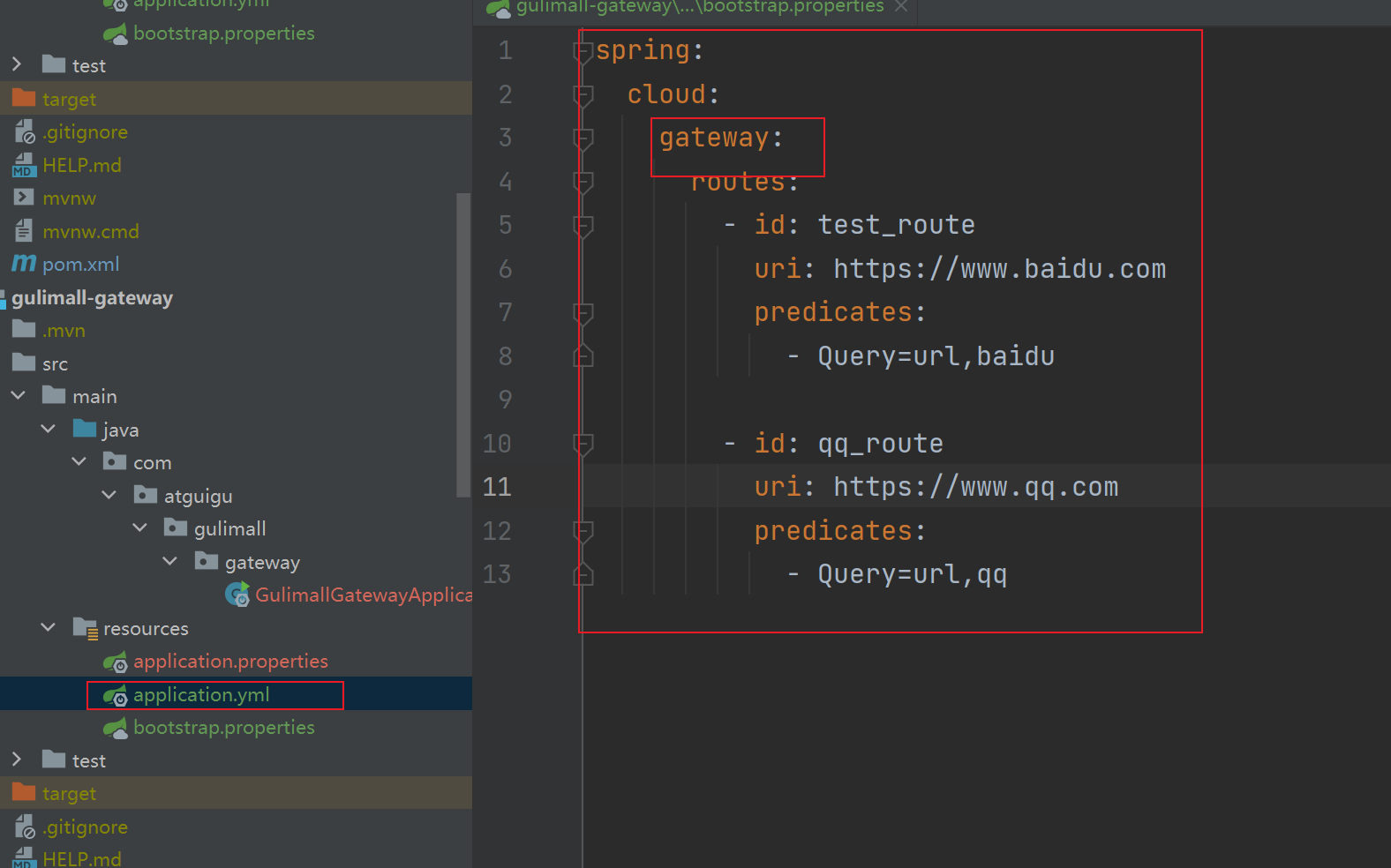
Task: Click the application.properties Spring file icon
Action: [116, 662]
